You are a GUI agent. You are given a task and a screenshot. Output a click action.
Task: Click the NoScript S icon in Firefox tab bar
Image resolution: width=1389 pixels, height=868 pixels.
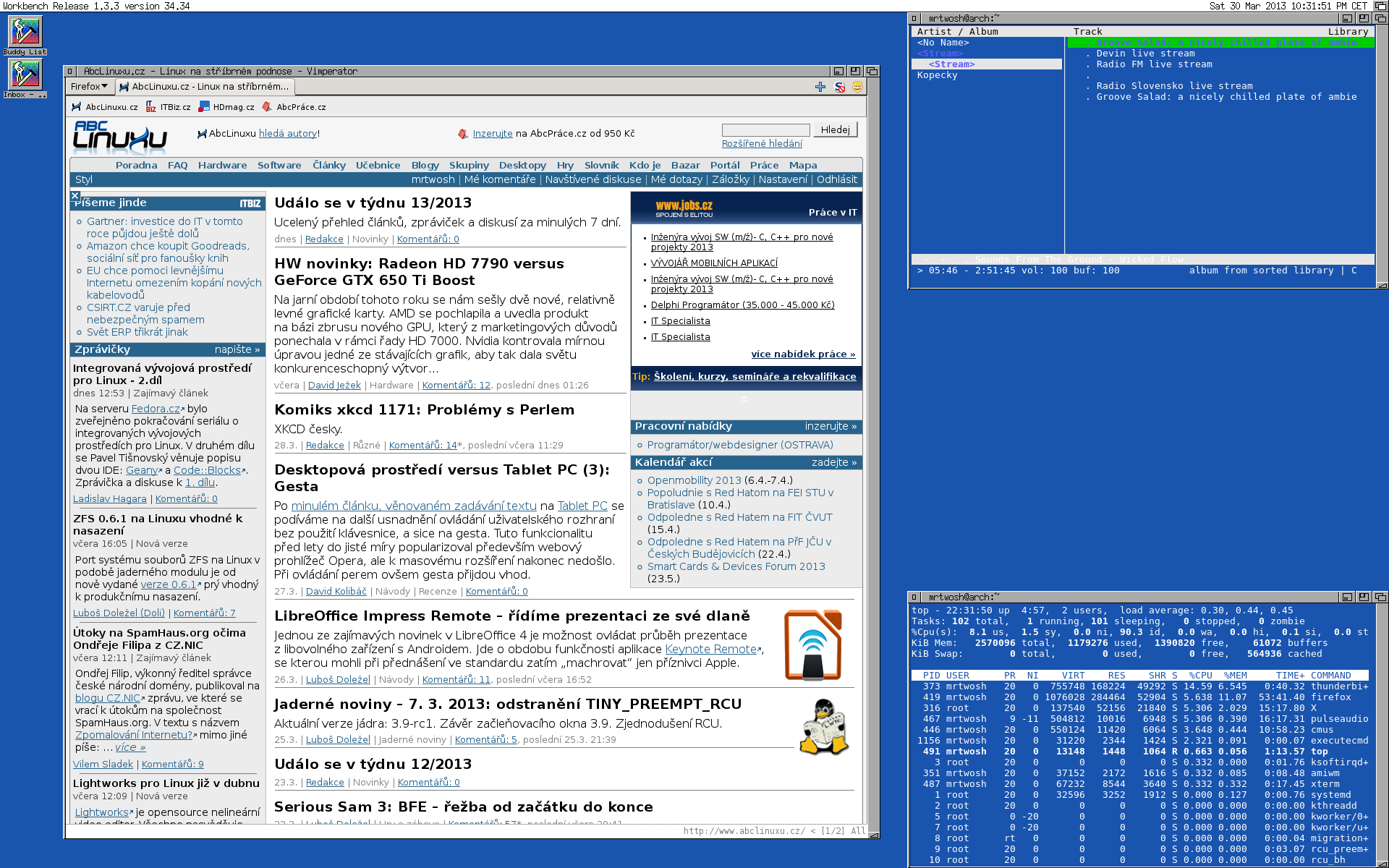point(839,87)
